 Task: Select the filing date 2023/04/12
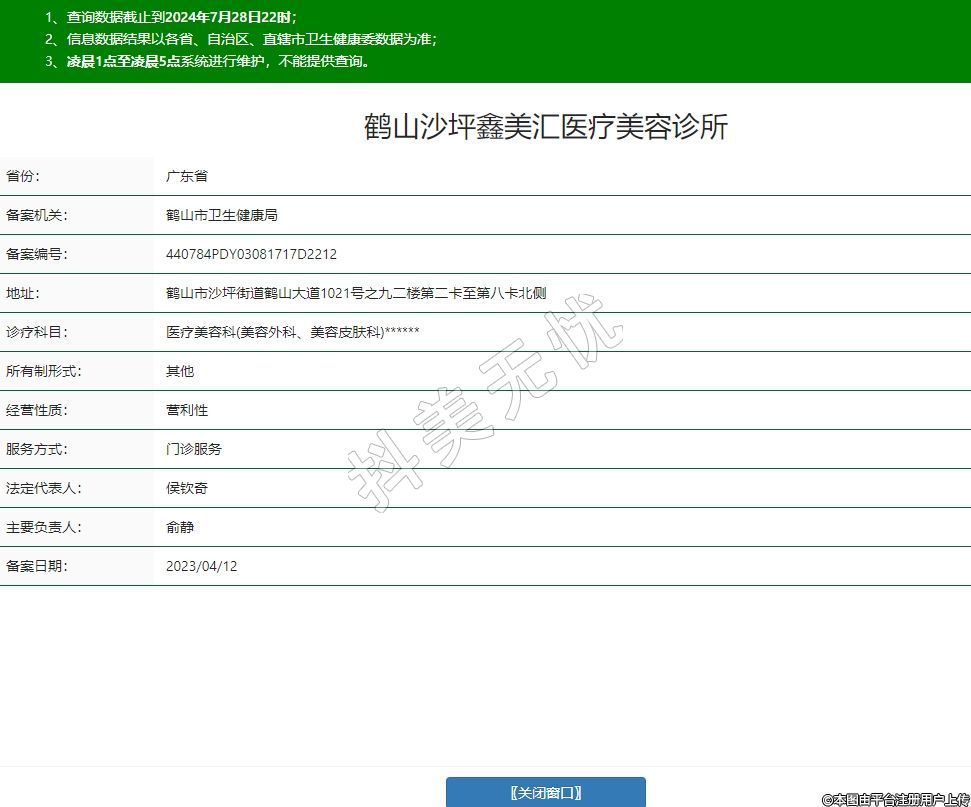[x=202, y=566]
